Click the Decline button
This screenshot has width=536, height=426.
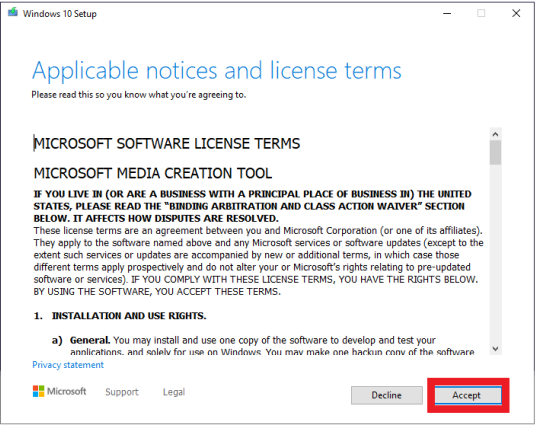pyautogui.click(x=387, y=395)
